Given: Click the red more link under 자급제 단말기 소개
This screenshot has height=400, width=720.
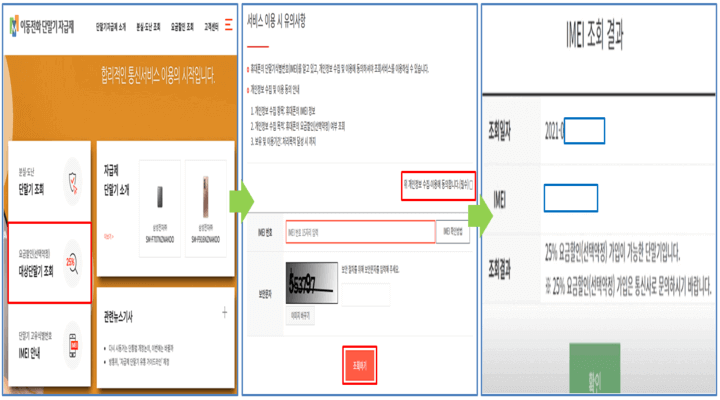Looking at the screenshot, I should (x=108, y=237).
